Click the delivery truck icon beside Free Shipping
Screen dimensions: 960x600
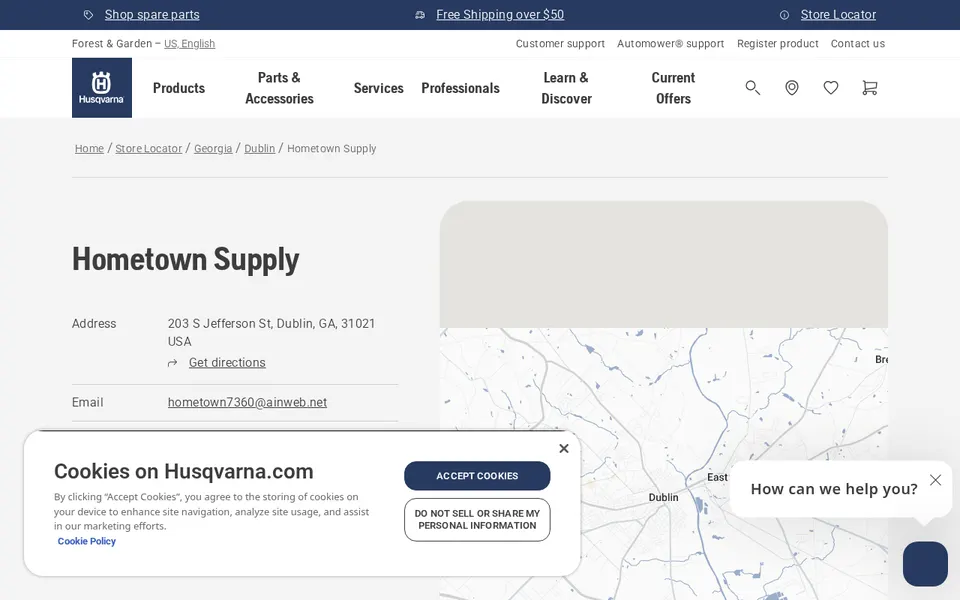(x=420, y=15)
